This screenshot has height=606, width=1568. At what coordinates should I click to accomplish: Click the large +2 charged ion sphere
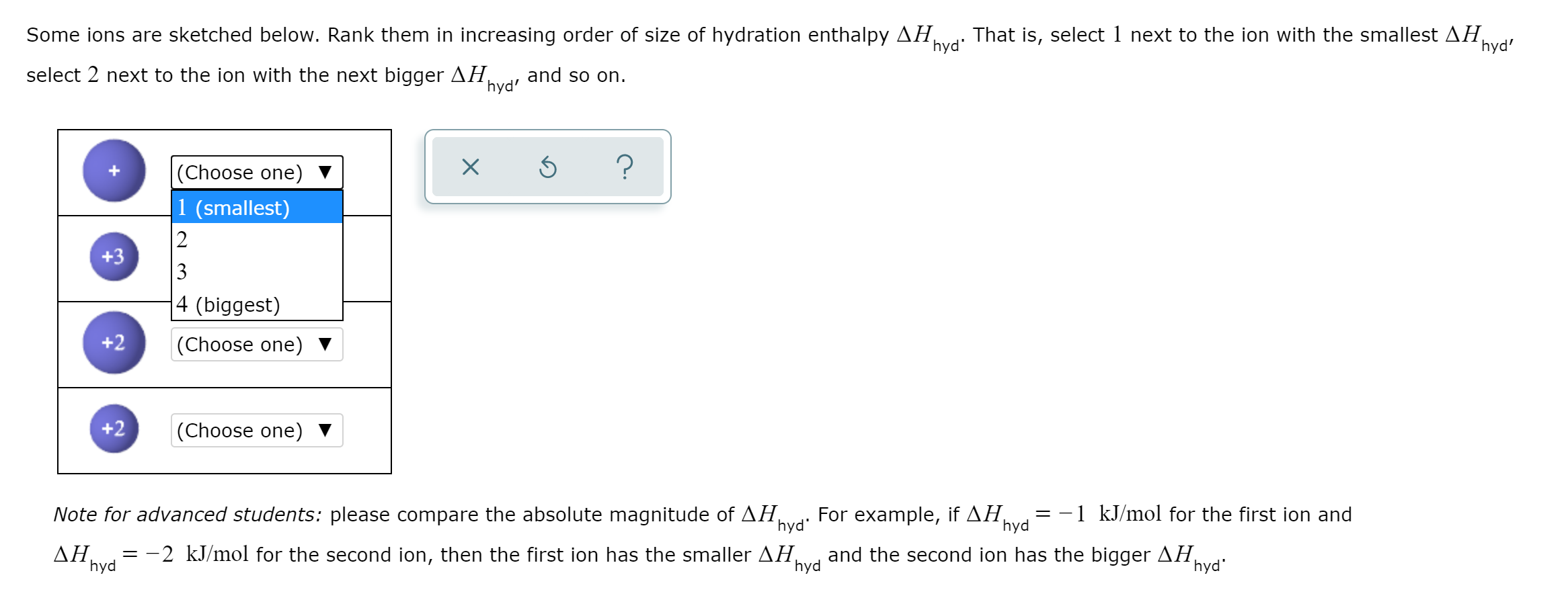tap(114, 343)
